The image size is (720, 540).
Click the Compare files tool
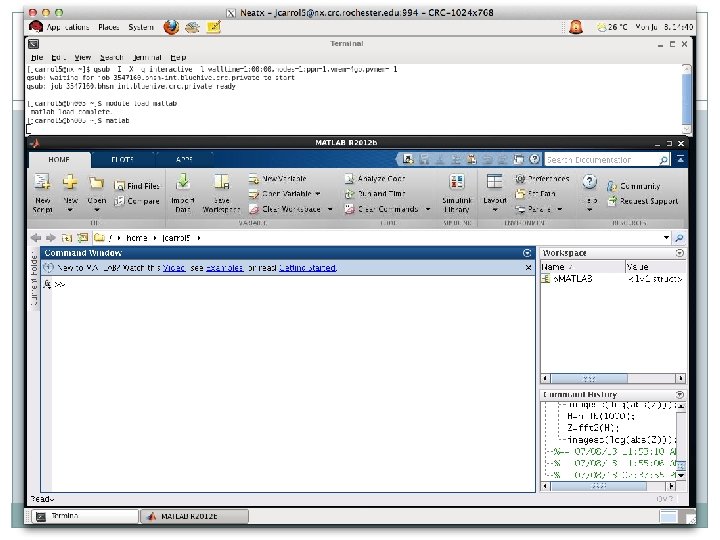click(137, 201)
